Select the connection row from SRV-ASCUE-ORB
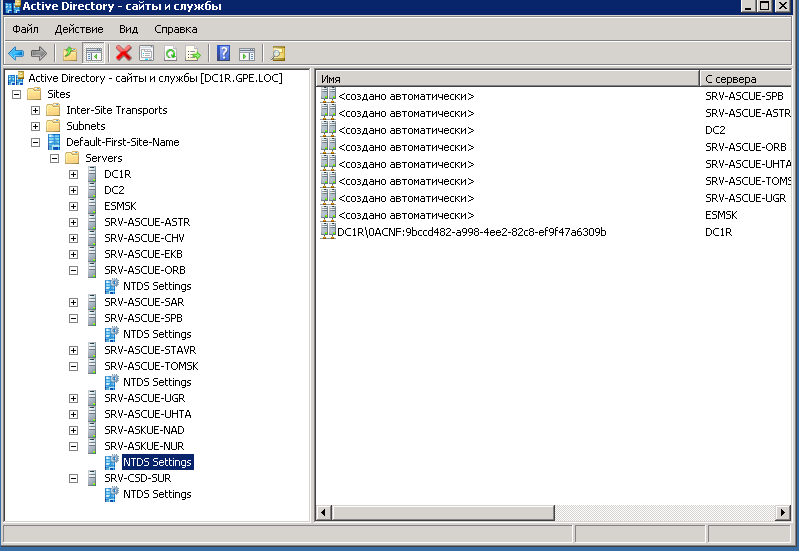This screenshot has width=799, height=551. (553, 147)
